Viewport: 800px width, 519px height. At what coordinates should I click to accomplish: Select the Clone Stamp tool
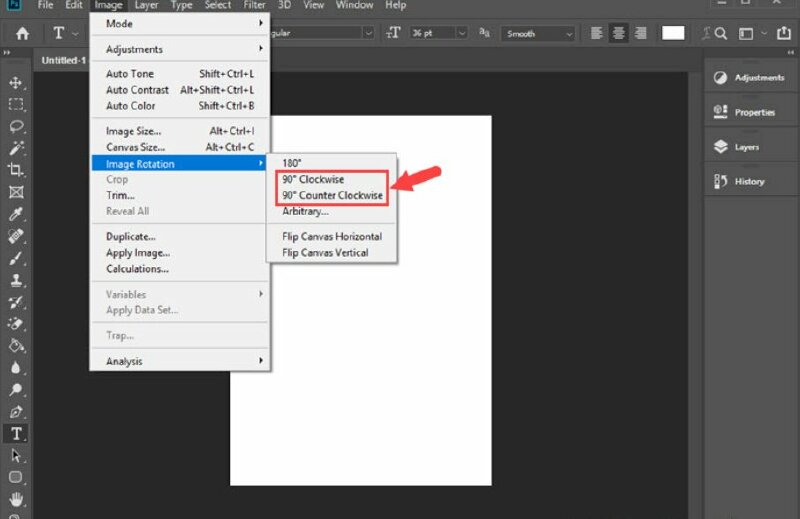(16, 280)
